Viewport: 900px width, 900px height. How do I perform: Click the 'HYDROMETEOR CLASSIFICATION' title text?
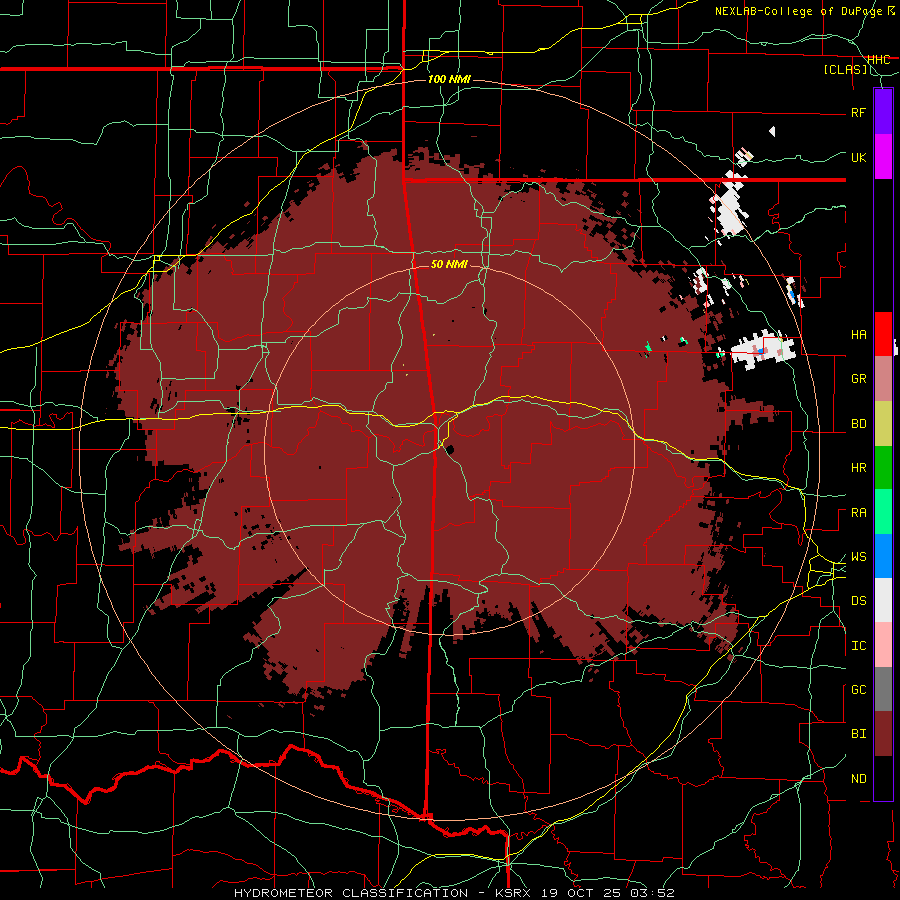point(351,893)
